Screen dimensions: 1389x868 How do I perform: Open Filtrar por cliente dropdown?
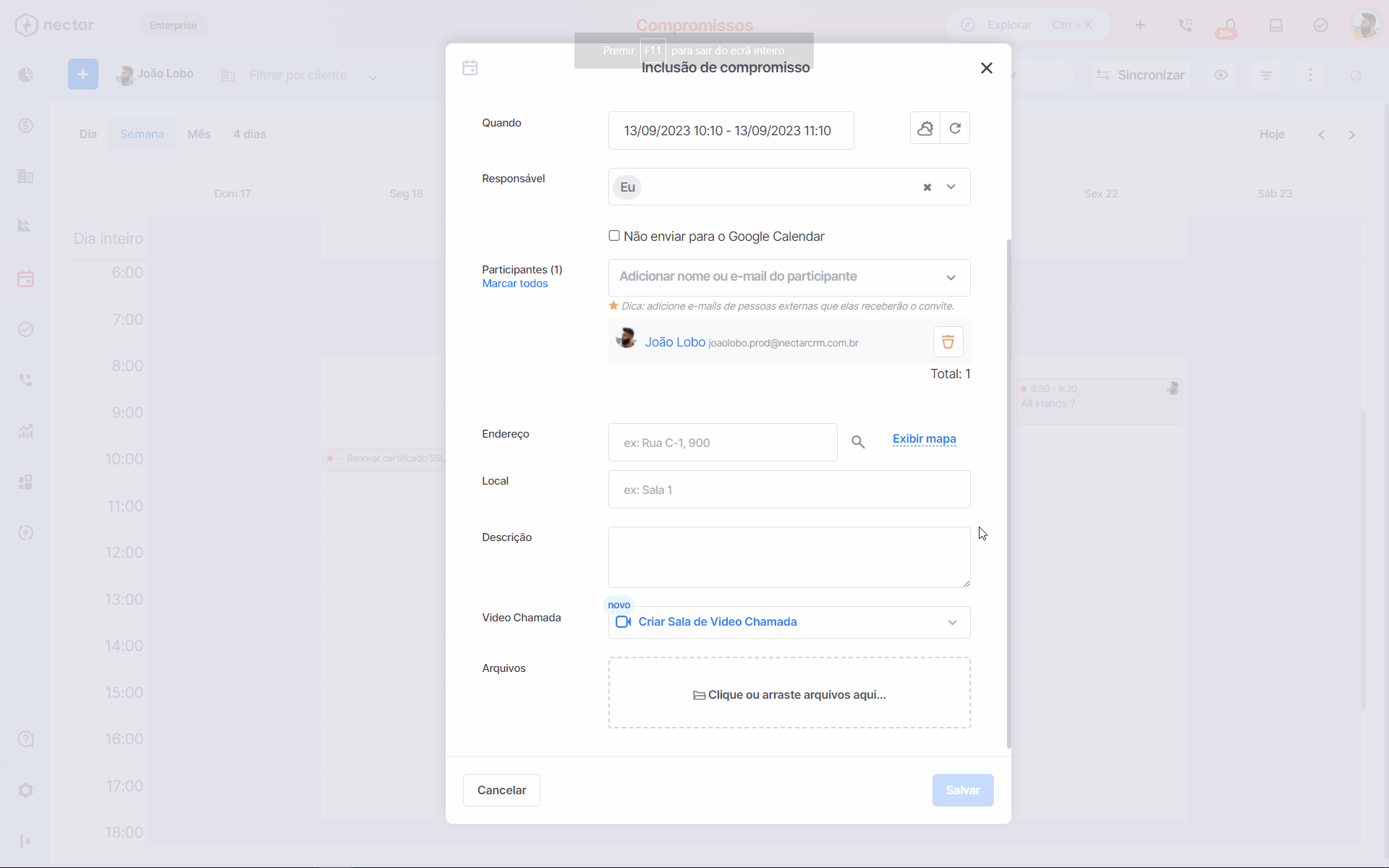pos(299,75)
